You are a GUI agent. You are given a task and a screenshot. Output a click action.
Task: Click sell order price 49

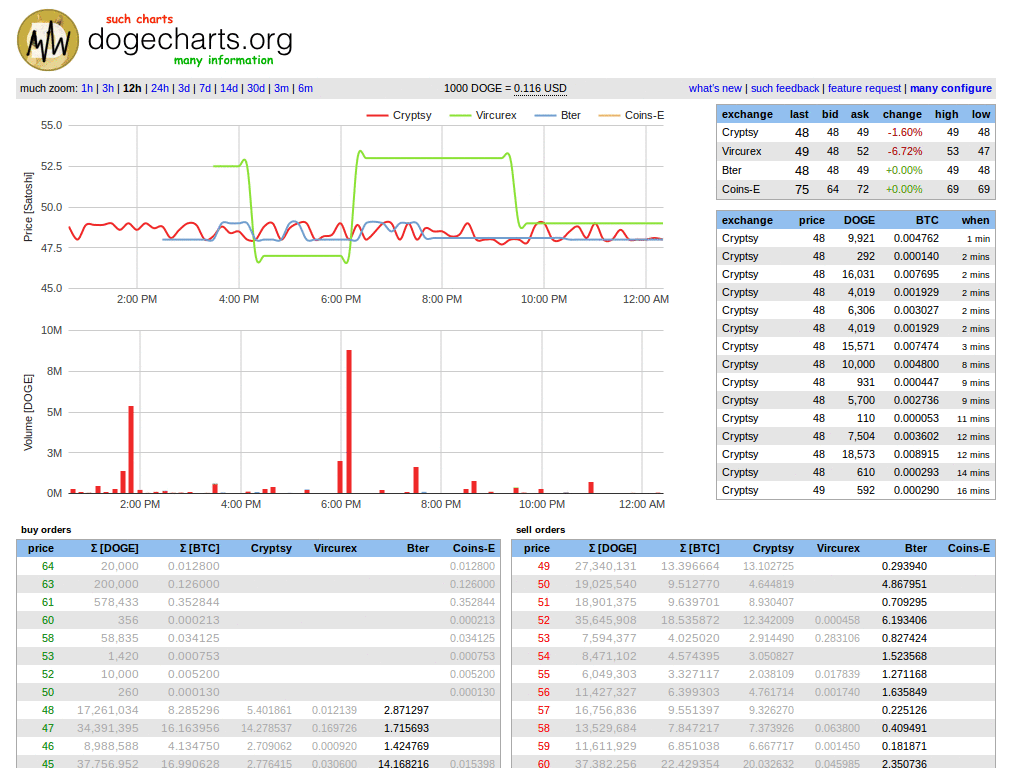click(543, 567)
